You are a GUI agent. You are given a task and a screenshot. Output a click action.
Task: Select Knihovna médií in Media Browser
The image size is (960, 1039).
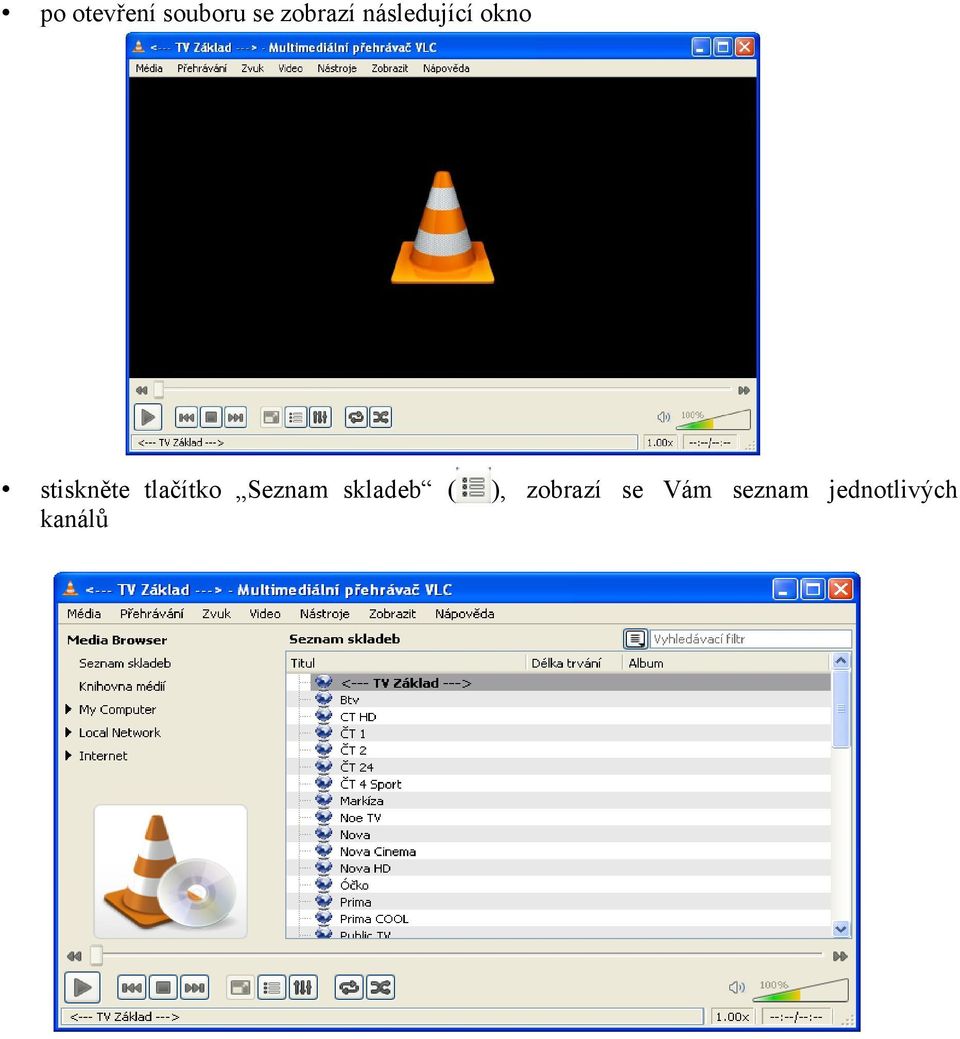coord(122,686)
